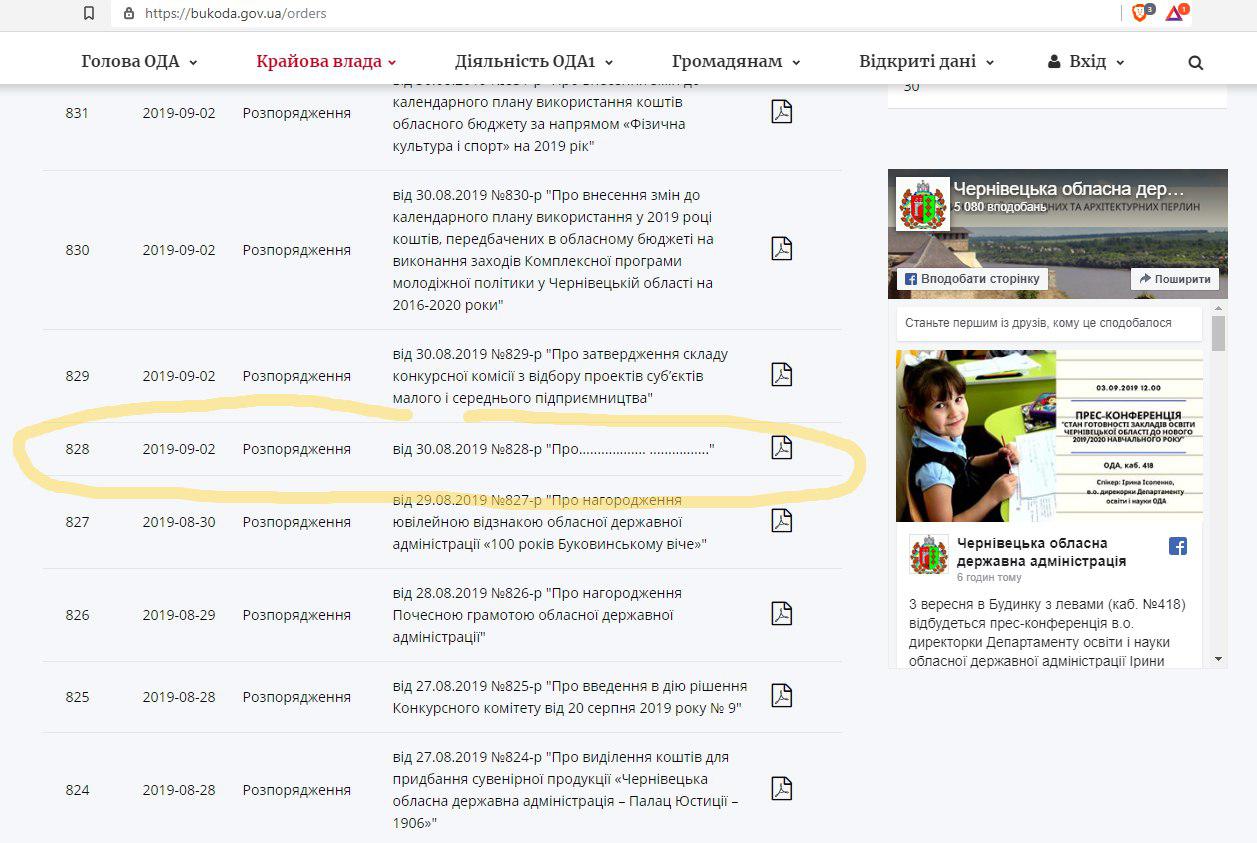Click order title №825-р about Конкурсного комітету
Image resolution: width=1257 pixels, height=843 pixels.
(570, 697)
